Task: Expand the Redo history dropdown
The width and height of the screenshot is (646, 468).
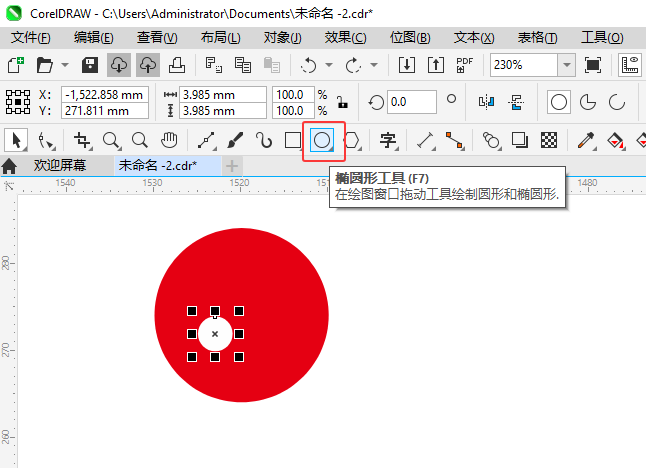Action: coord(374,65)
